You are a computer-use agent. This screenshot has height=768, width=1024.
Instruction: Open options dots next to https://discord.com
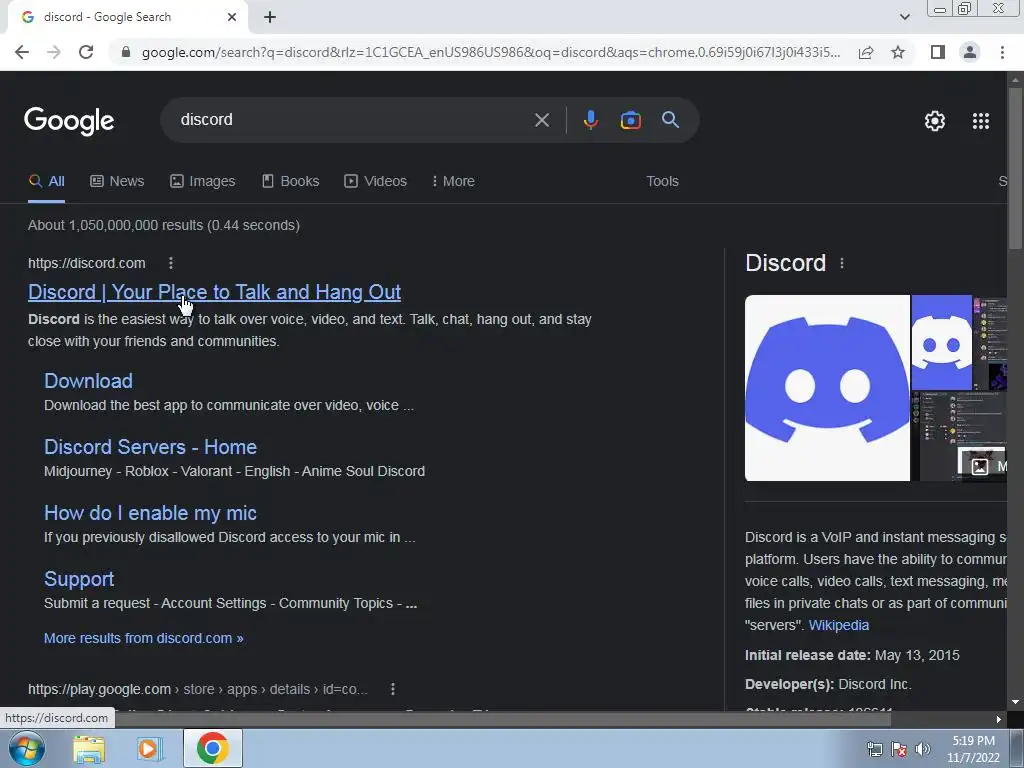tap(170, 263)
